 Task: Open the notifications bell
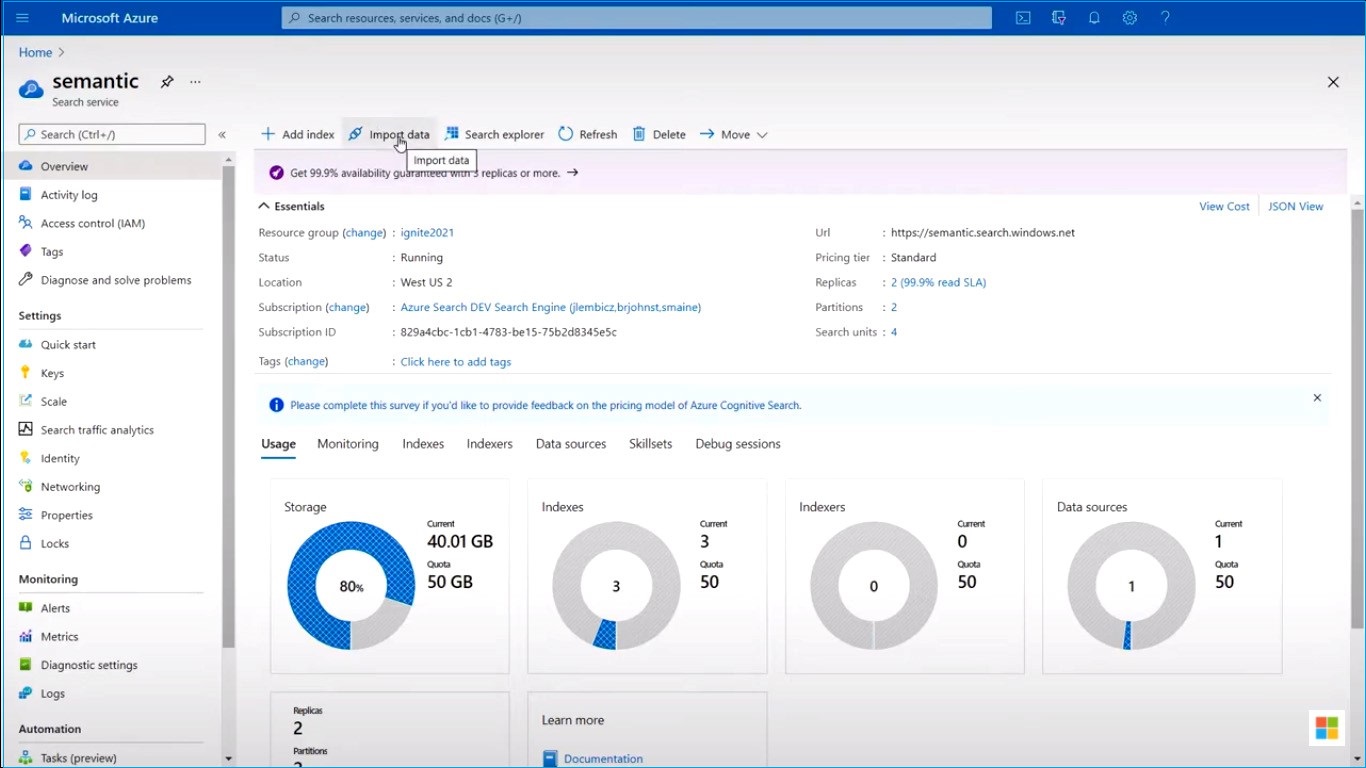pos(1094,18)
